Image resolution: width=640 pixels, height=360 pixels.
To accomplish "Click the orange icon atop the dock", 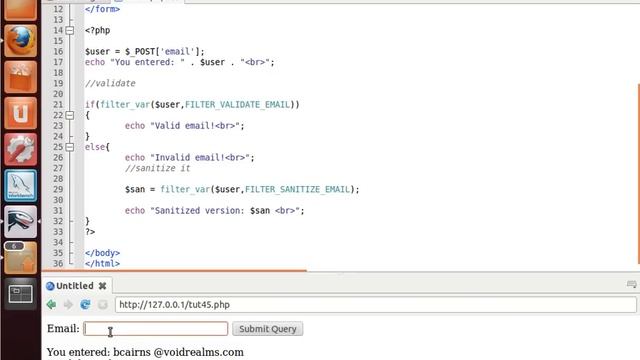I will (x=20, y=9).
